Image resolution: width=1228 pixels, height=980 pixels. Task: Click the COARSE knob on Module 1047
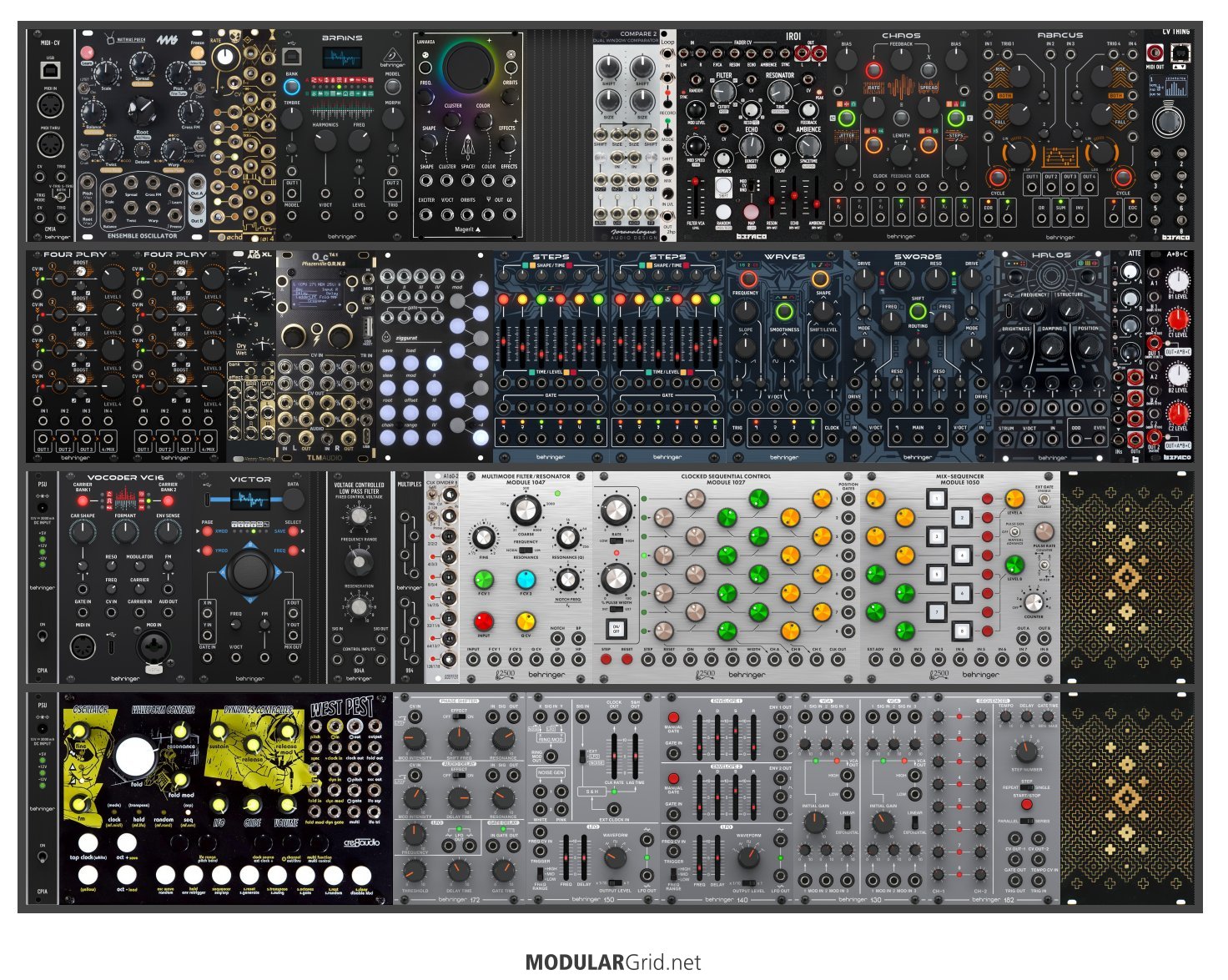(525, 510)
